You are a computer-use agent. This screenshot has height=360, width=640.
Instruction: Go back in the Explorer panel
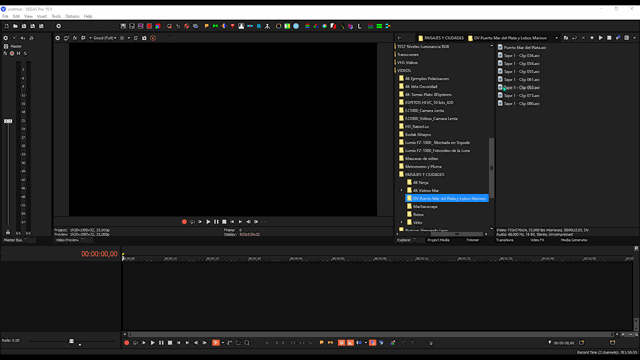pos(400,38)
